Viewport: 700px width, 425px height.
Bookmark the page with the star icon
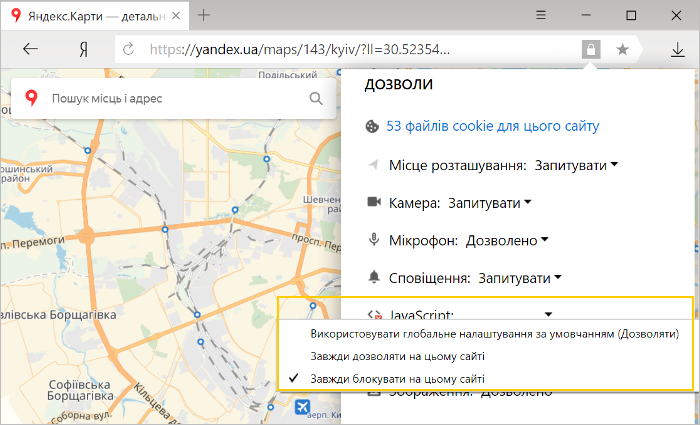coord(622,49)
